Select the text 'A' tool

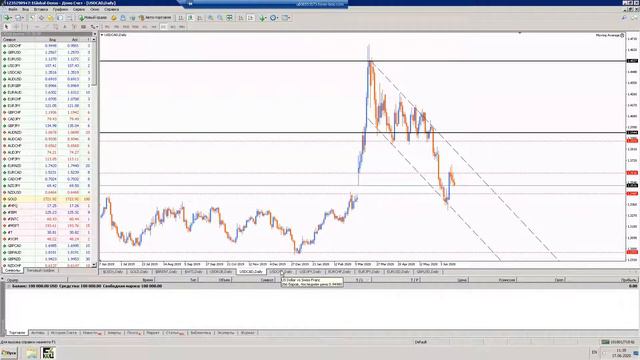65,27
